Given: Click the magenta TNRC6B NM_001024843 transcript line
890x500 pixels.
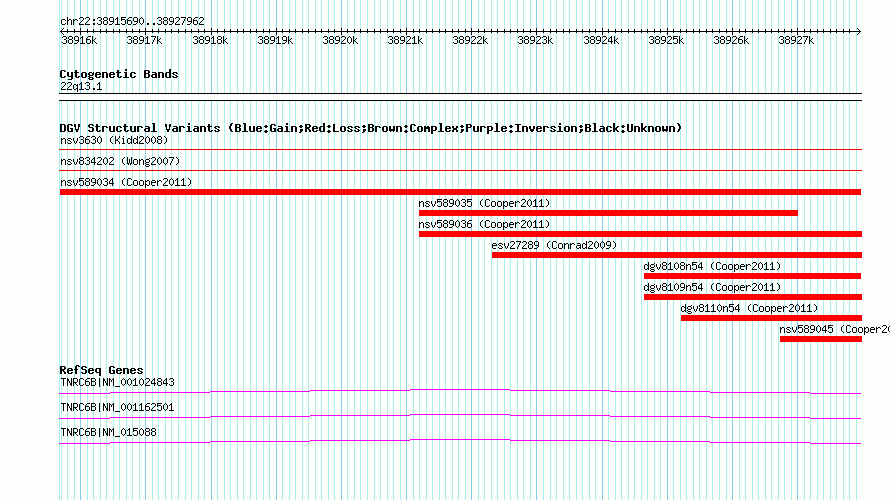Looking at the screenshot, I should point(460,391).
